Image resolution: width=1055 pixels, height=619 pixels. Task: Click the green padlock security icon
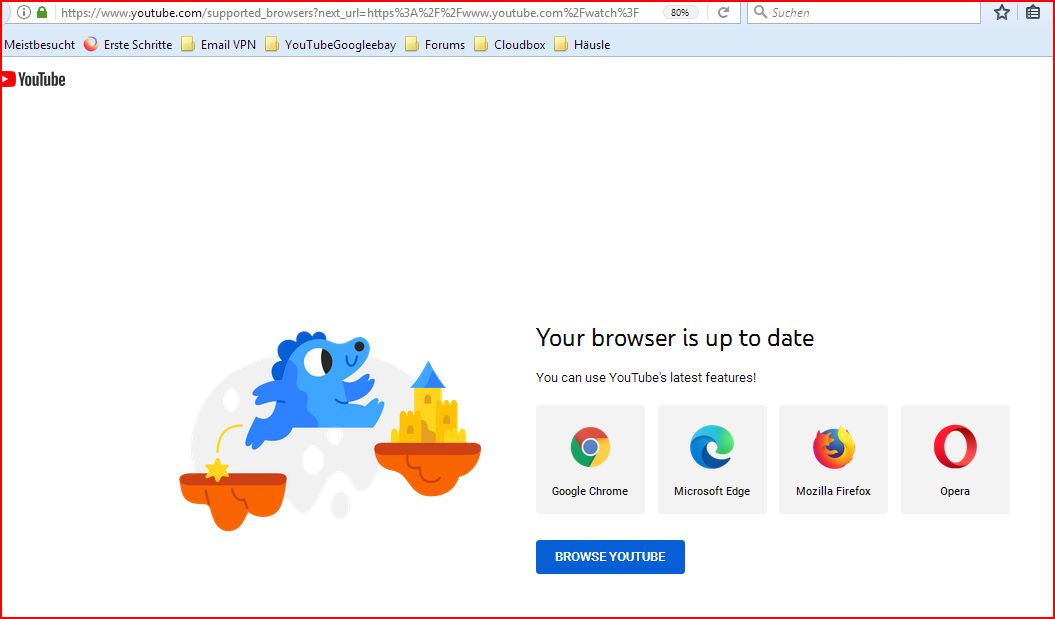pyautogui.click(x=42, y=12)
